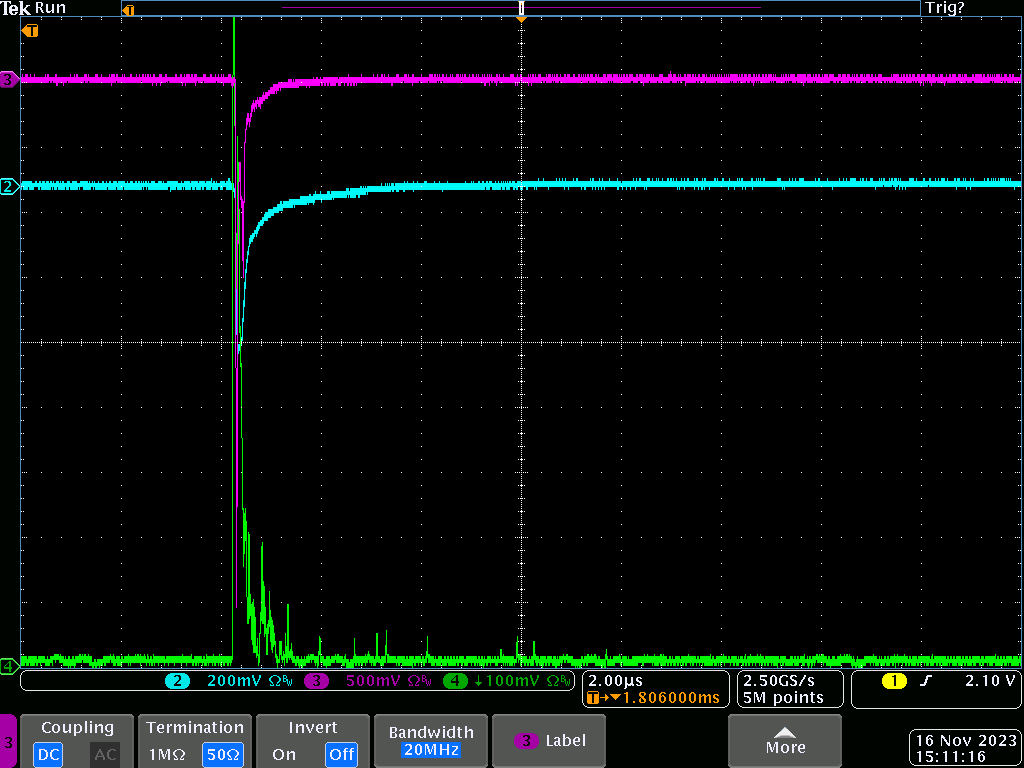The image size is (1024, 768).
Task: Open the channel 3 Label button
Action: 550,741
